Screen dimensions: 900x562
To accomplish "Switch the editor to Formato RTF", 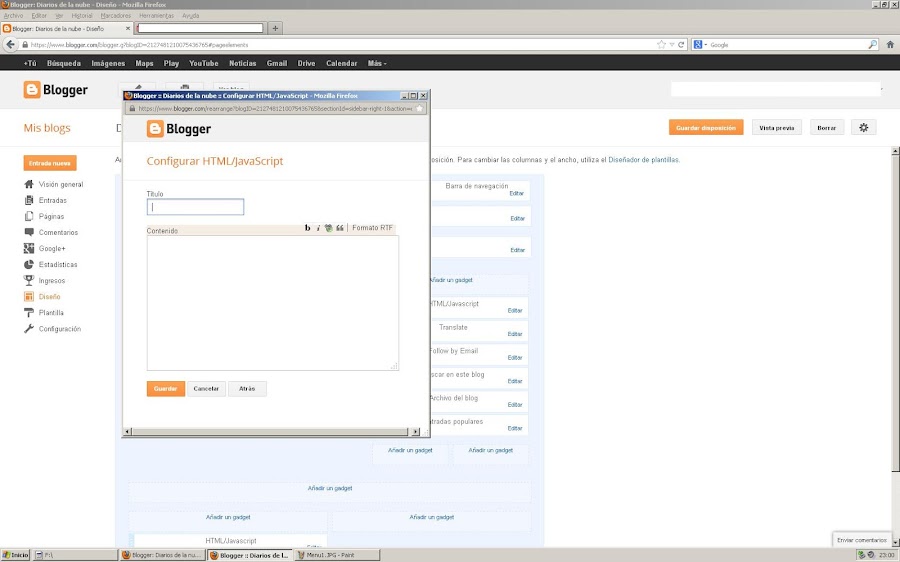I will pos(373,228).
